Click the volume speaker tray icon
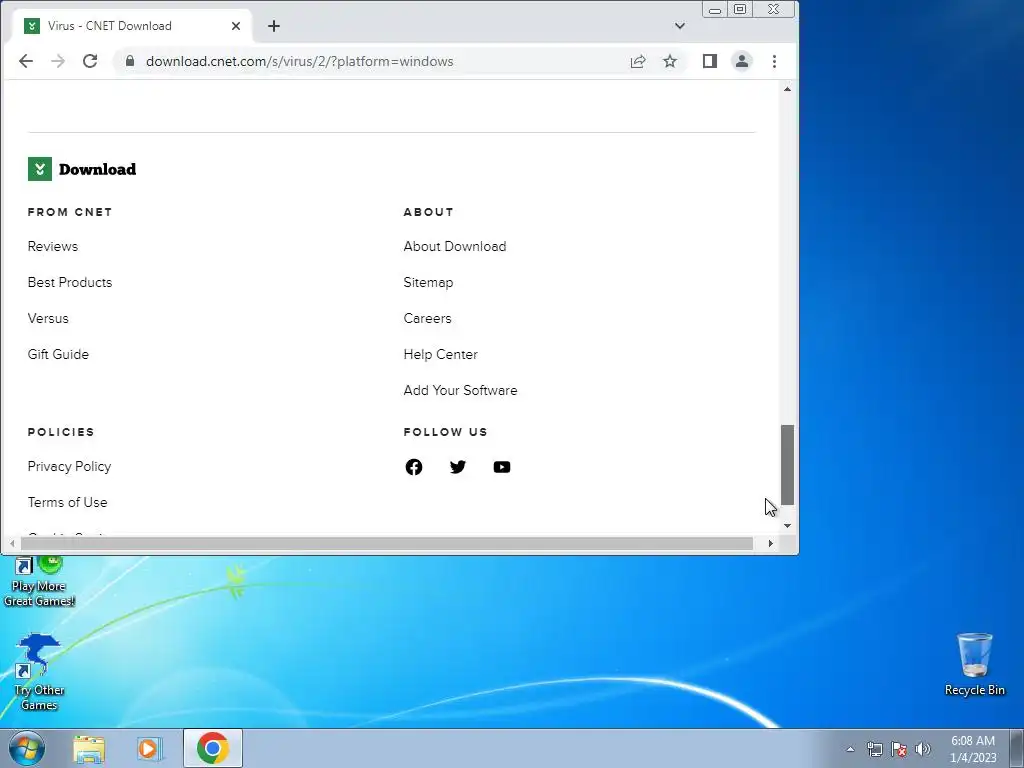The image size is (1024, 768). (923, 749)
